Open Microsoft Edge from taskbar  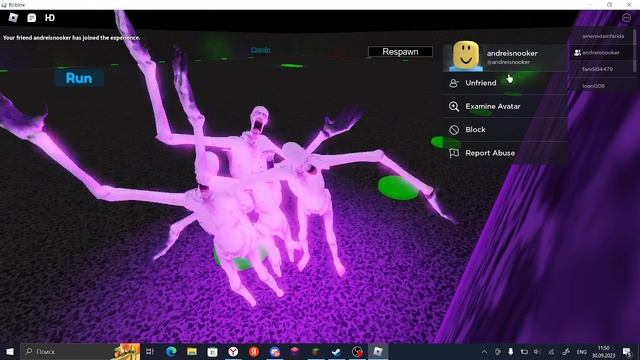tap(171, 351)
